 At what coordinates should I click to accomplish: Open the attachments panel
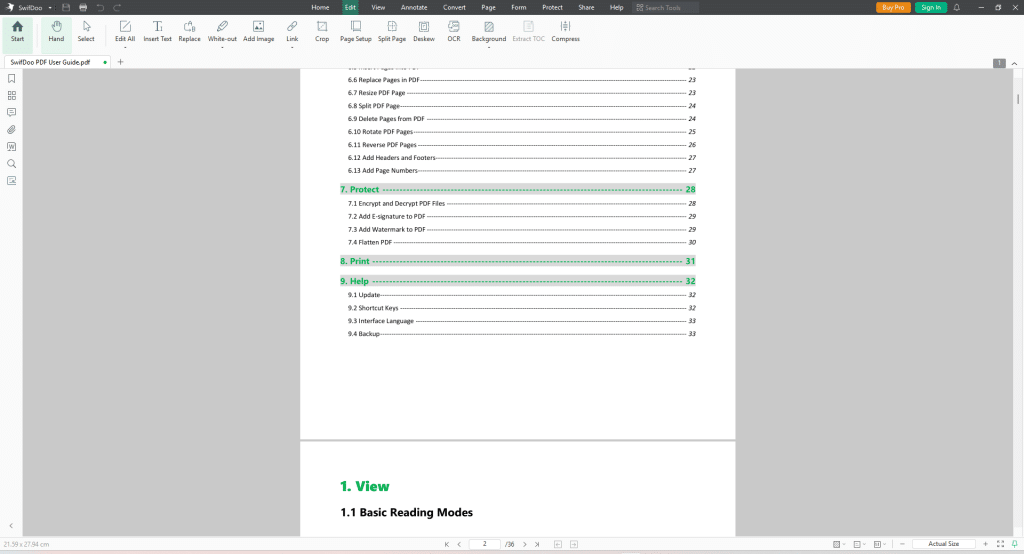(x=11, y=129)
